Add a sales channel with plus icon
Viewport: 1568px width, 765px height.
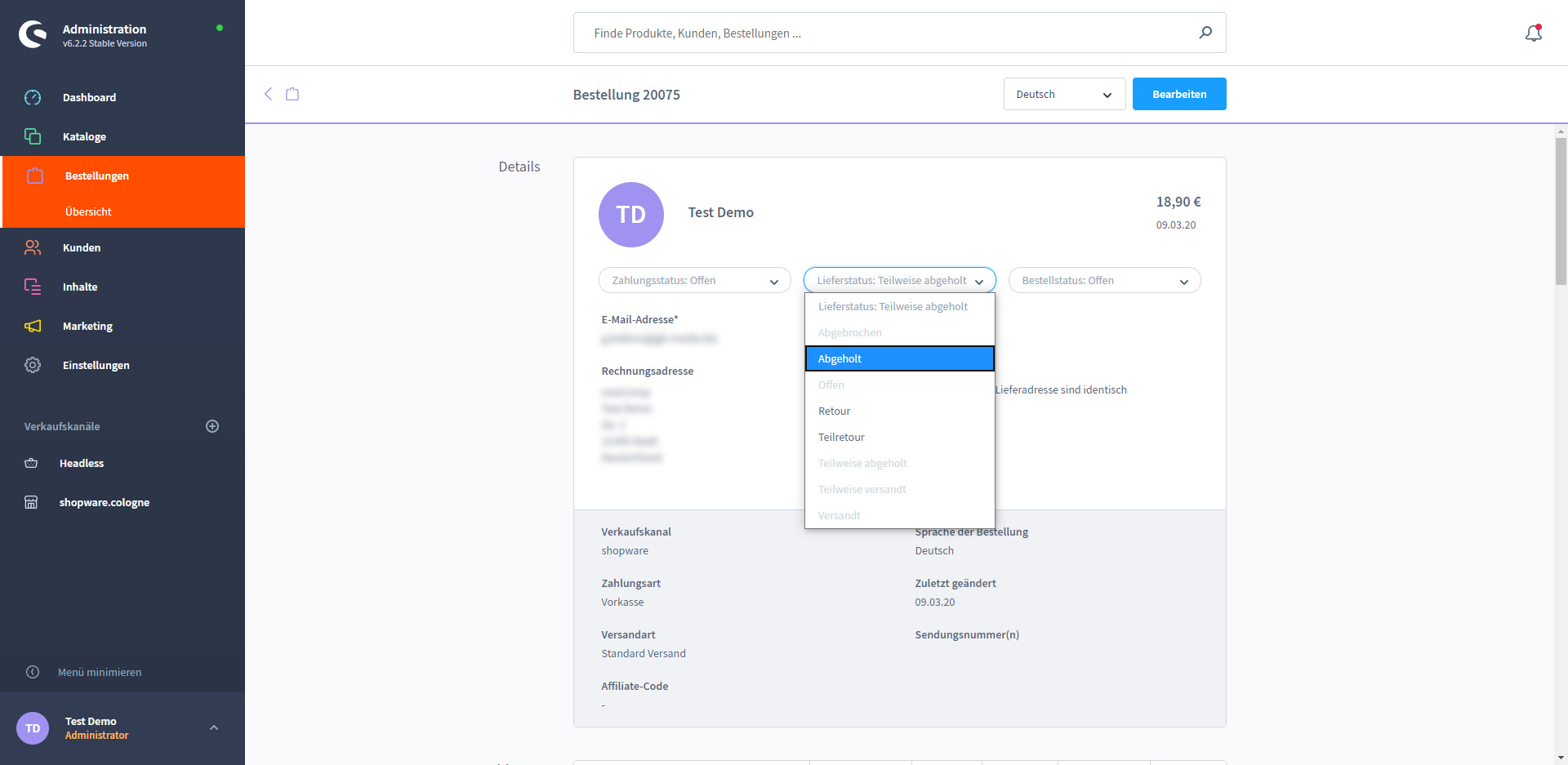coord(212,426)
